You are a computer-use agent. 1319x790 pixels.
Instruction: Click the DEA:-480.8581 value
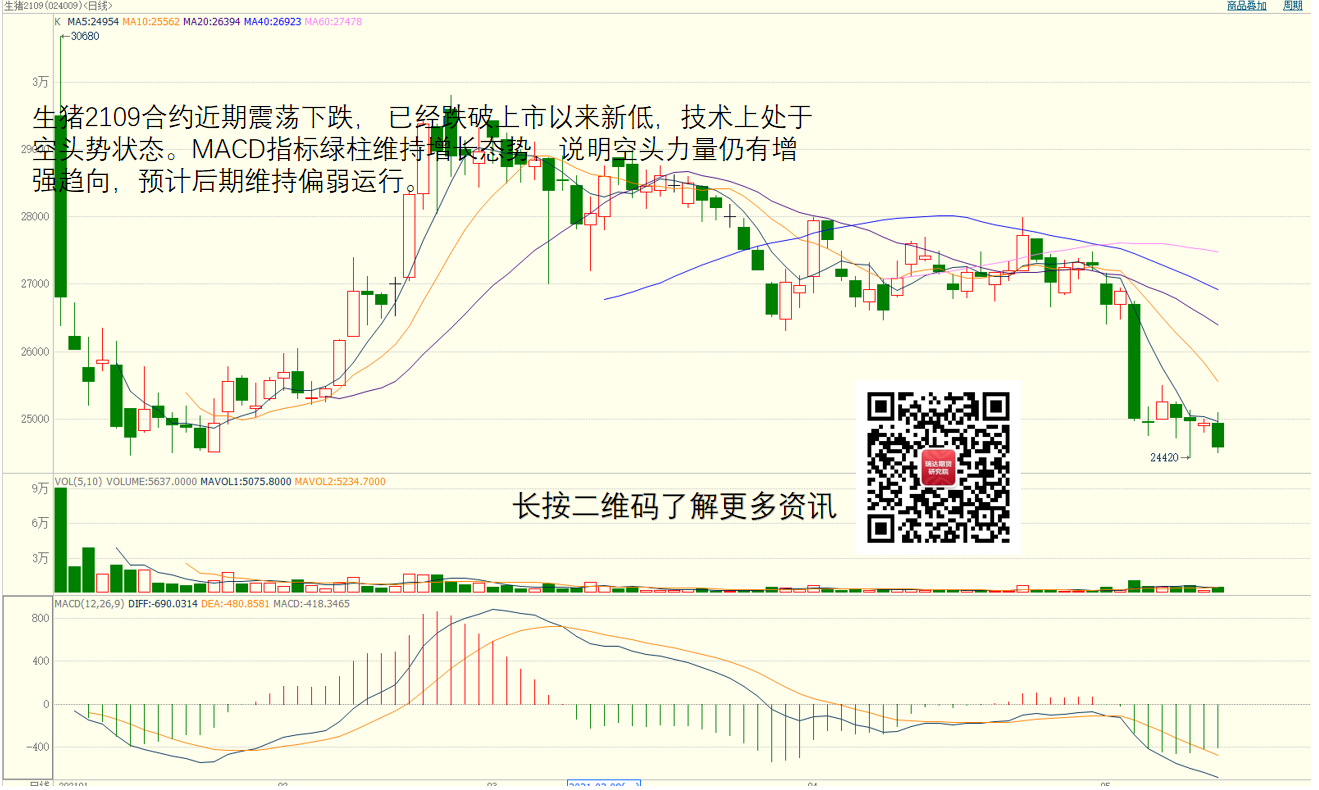pos(236,604)
